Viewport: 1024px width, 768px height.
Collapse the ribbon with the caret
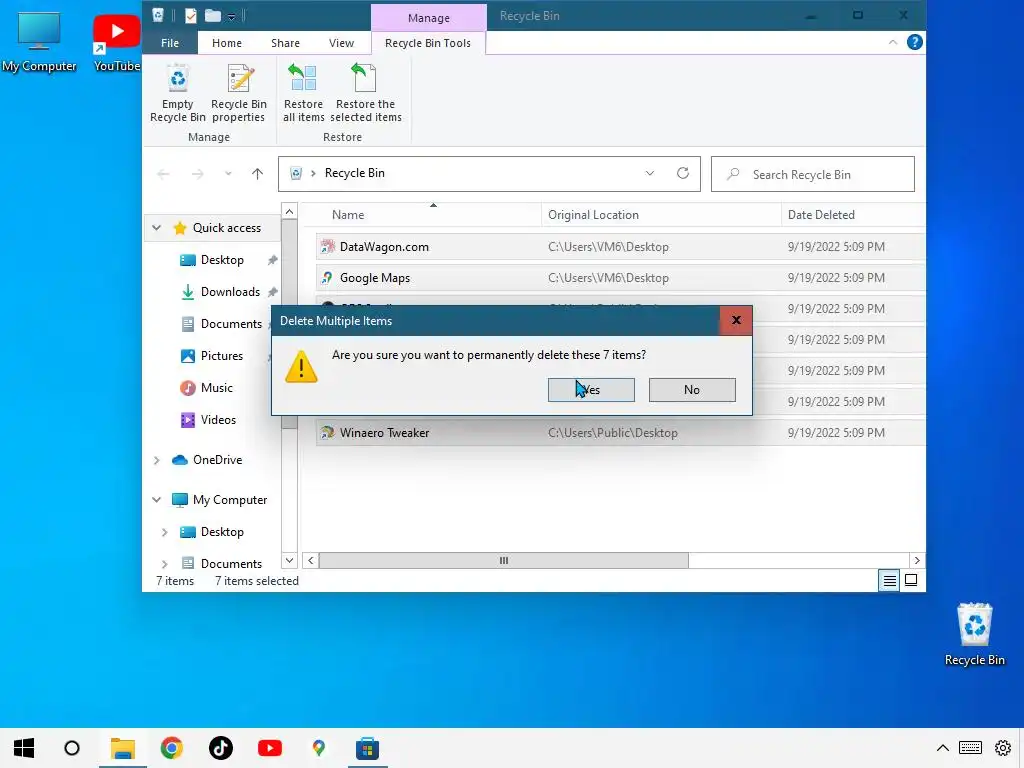point(892,42)
